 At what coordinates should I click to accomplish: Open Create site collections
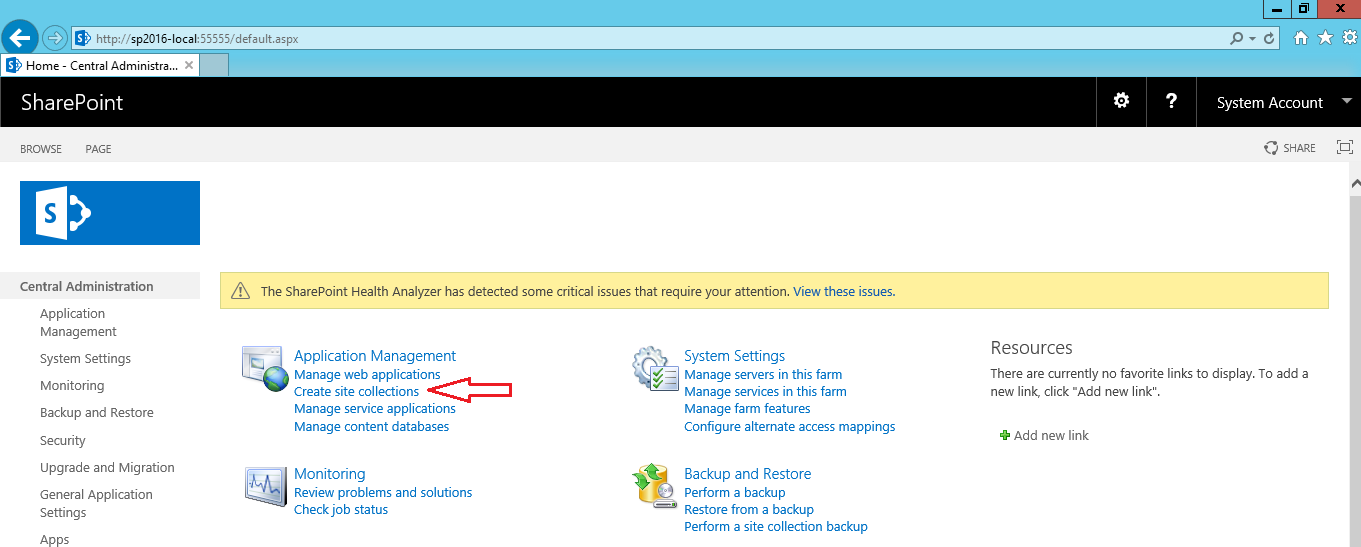pos(357,391)
